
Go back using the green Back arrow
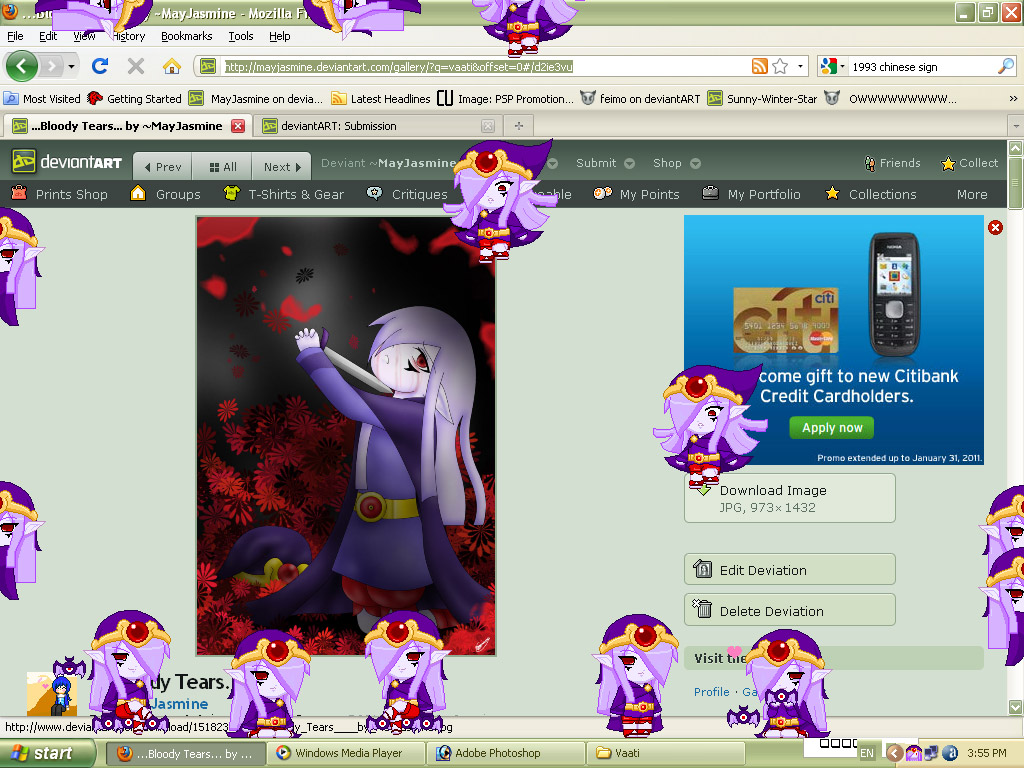pyautogui.click(x=22, y=66)
